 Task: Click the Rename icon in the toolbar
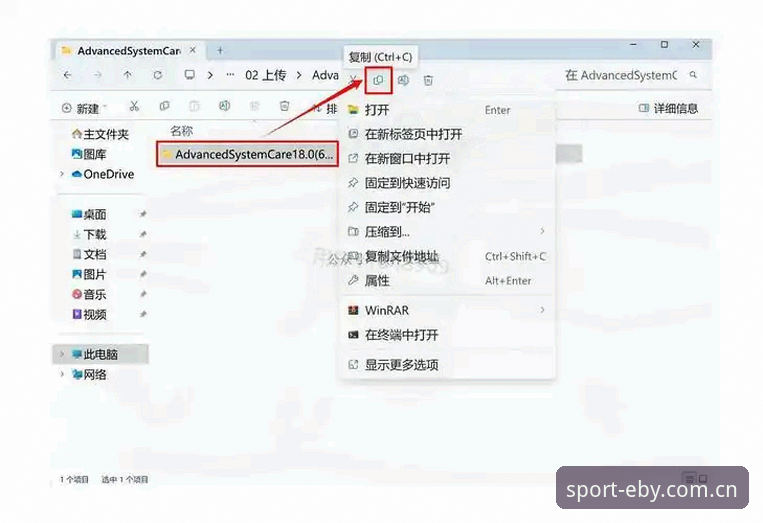click(x=224, y=106)
